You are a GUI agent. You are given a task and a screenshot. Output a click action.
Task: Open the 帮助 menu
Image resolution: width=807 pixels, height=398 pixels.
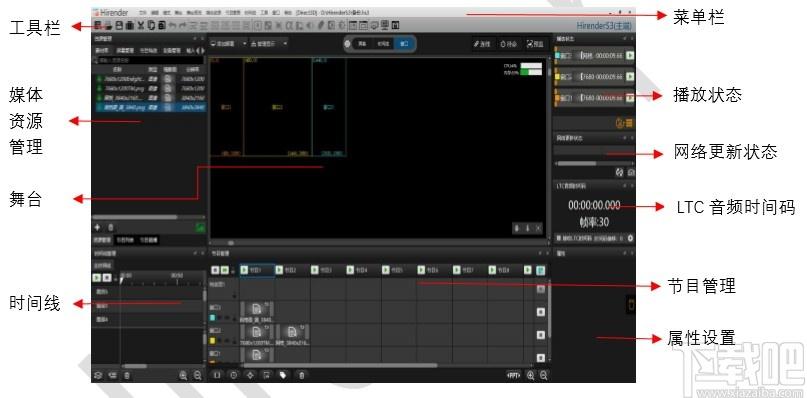click(x=288, y=11)
